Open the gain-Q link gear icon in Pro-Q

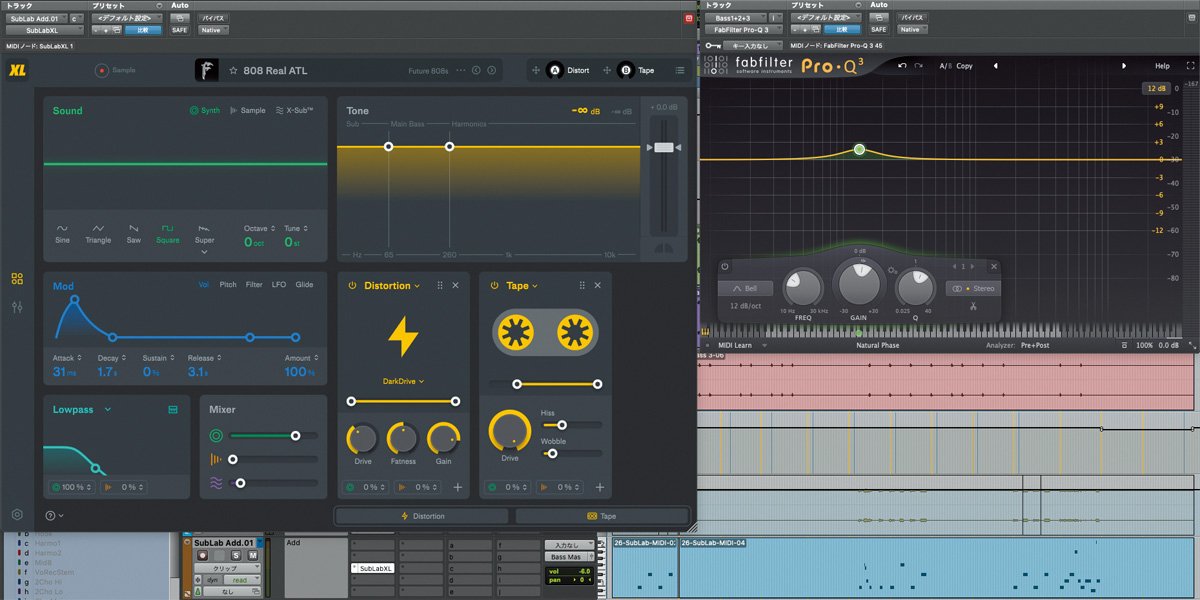click(893, 270)
